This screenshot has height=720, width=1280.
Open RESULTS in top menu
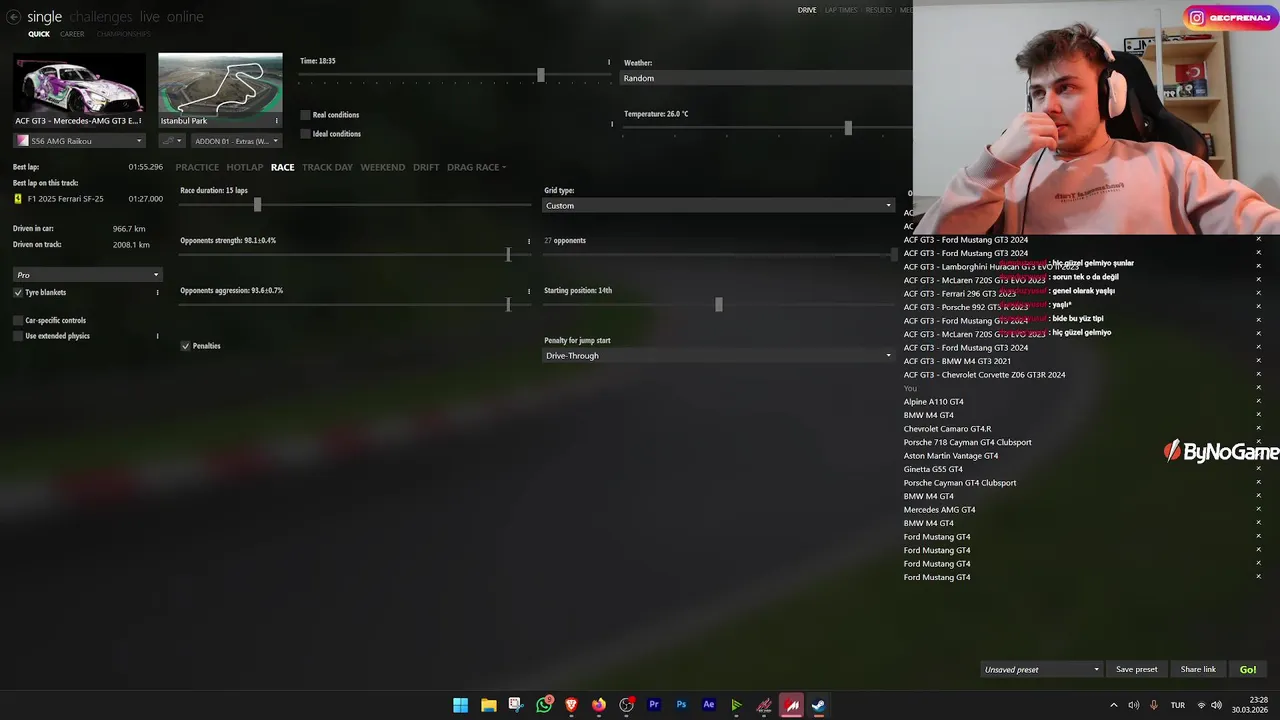tap(879, 10)
